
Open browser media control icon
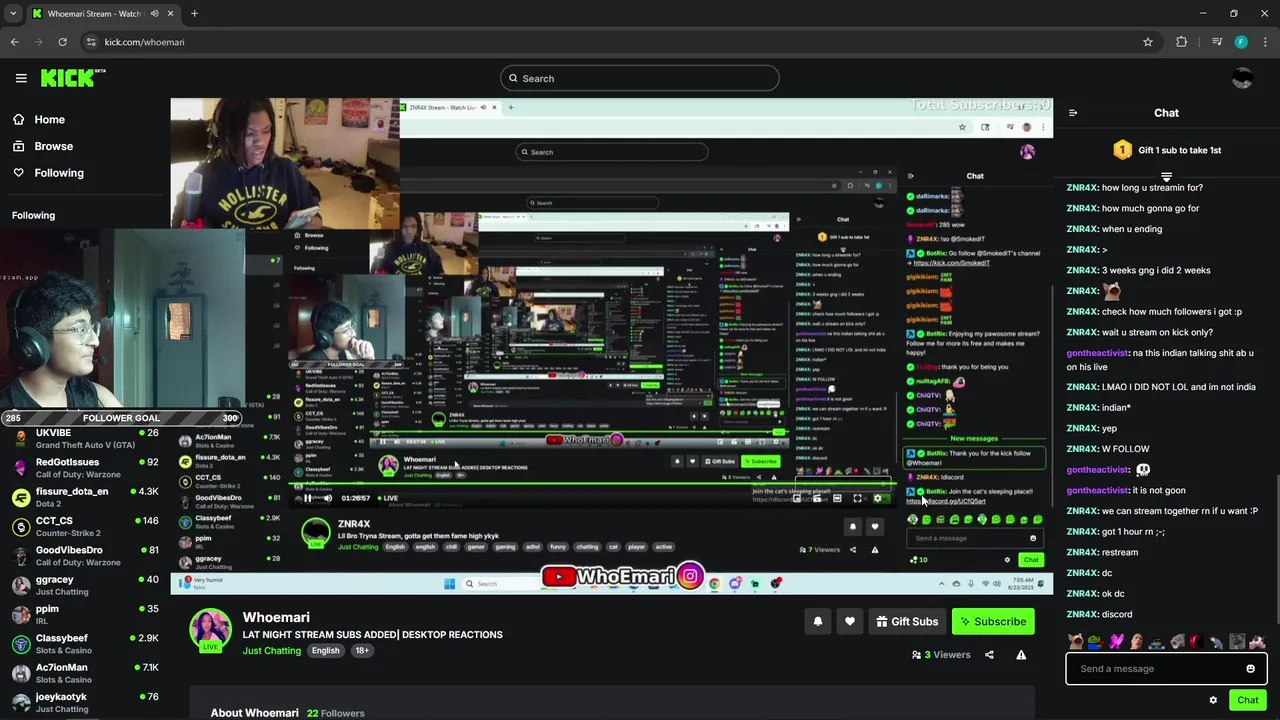(x=1216, y=42)
